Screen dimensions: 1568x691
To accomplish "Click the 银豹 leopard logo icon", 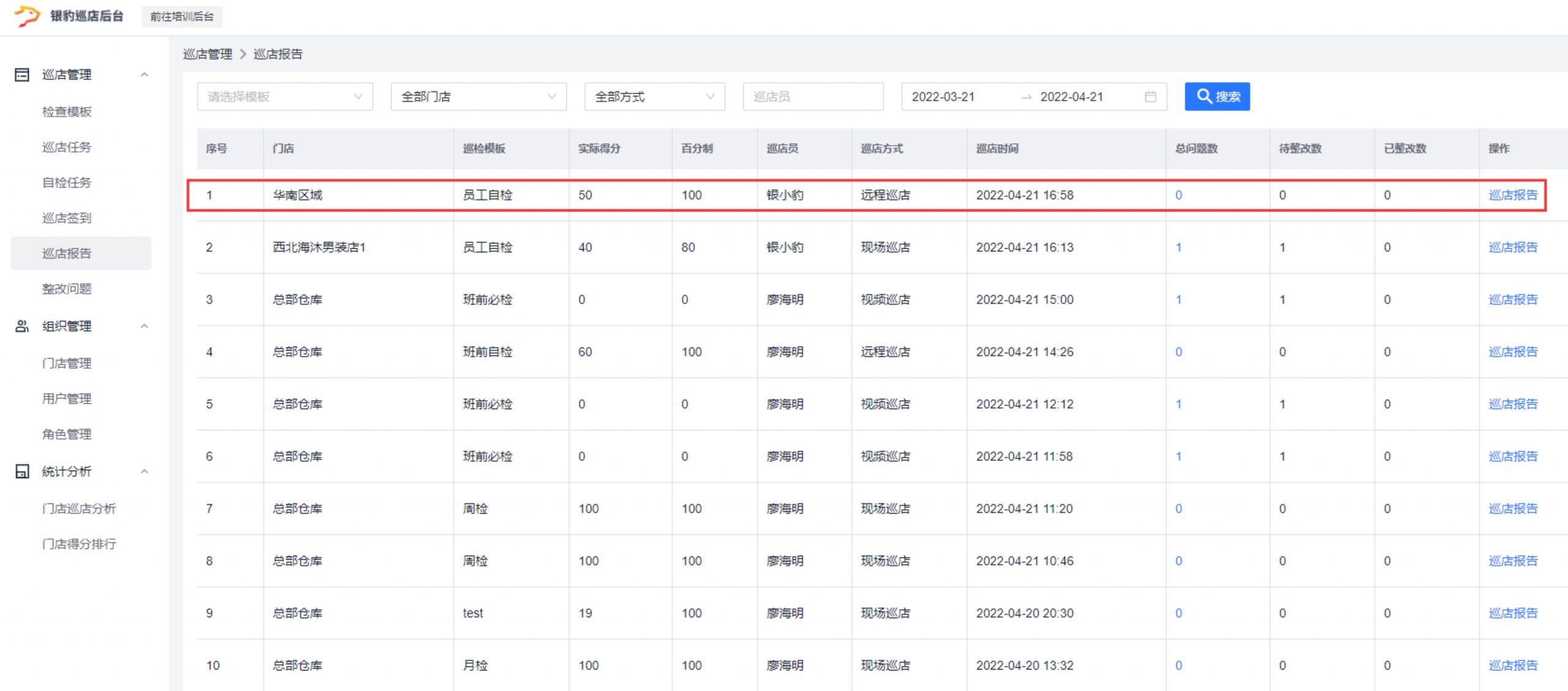I will point(27,16).
